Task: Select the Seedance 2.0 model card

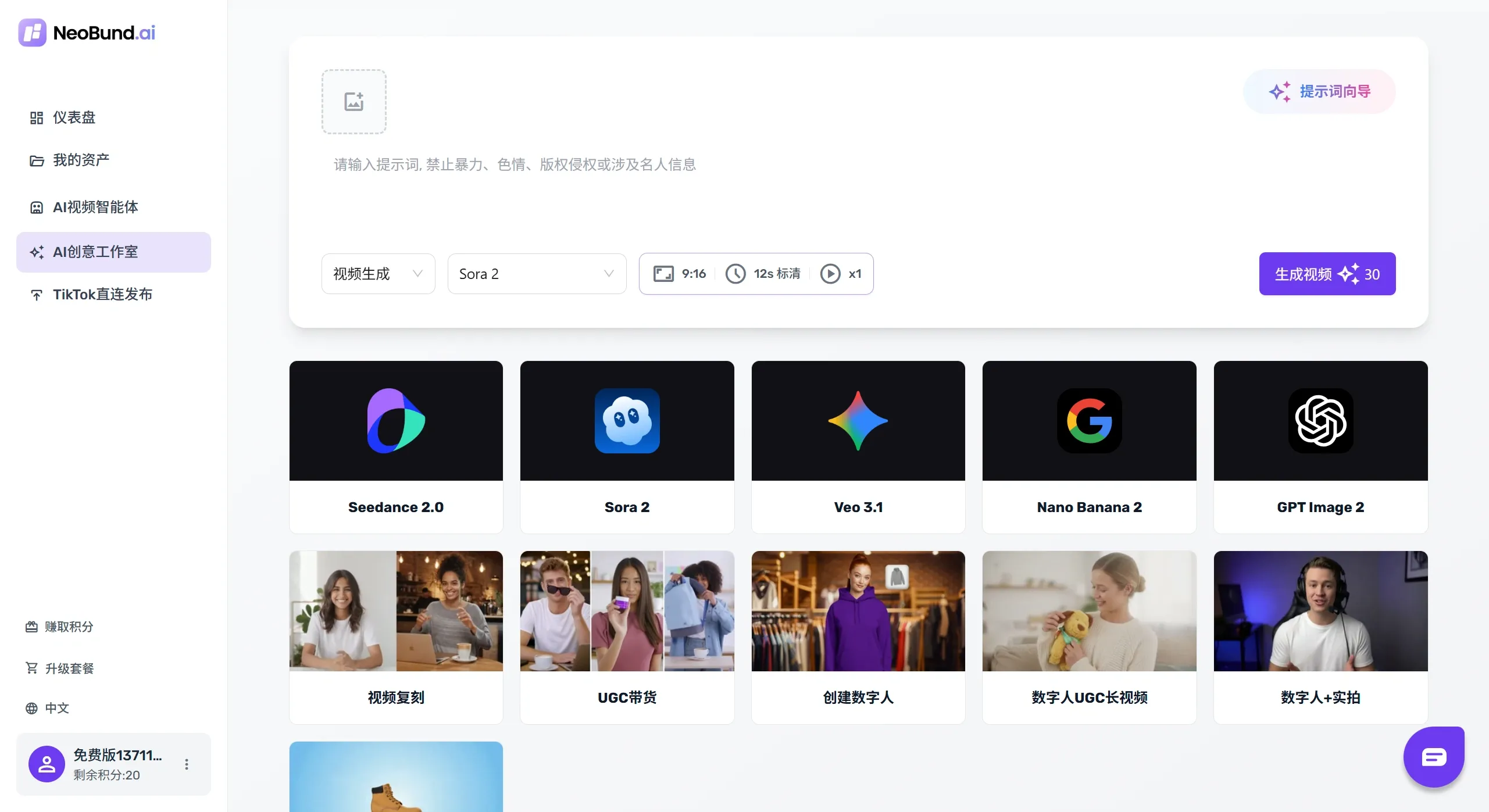Action: tap(396, 446)
